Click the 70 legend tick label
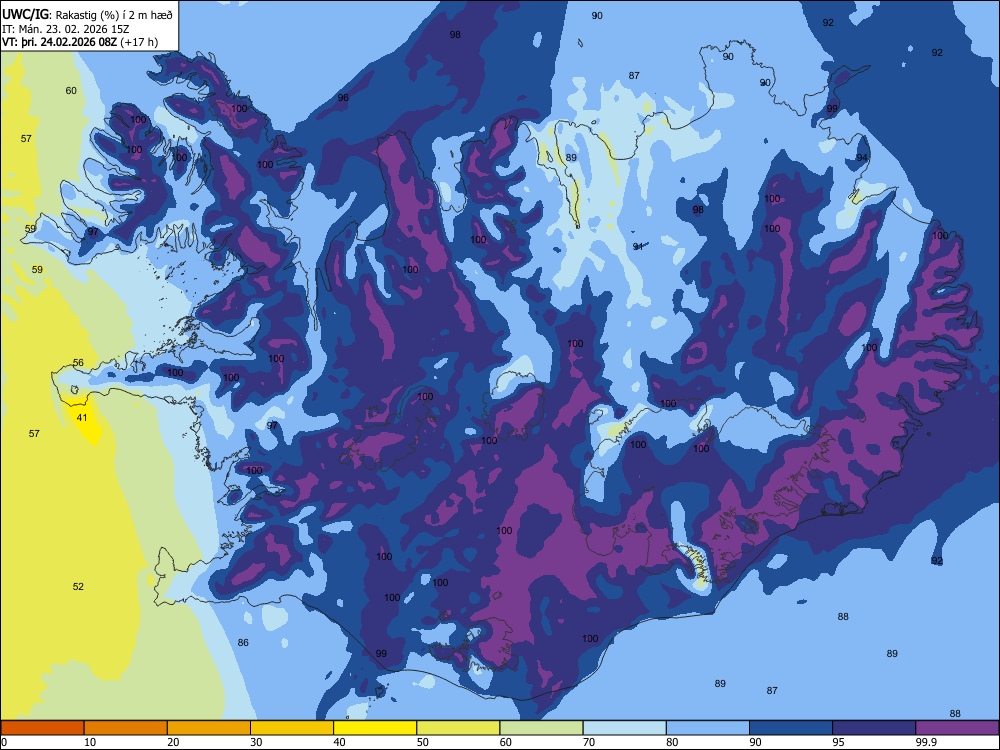Image resolution: width=1000 pixels, height=750 pixels. coord(589,742)
